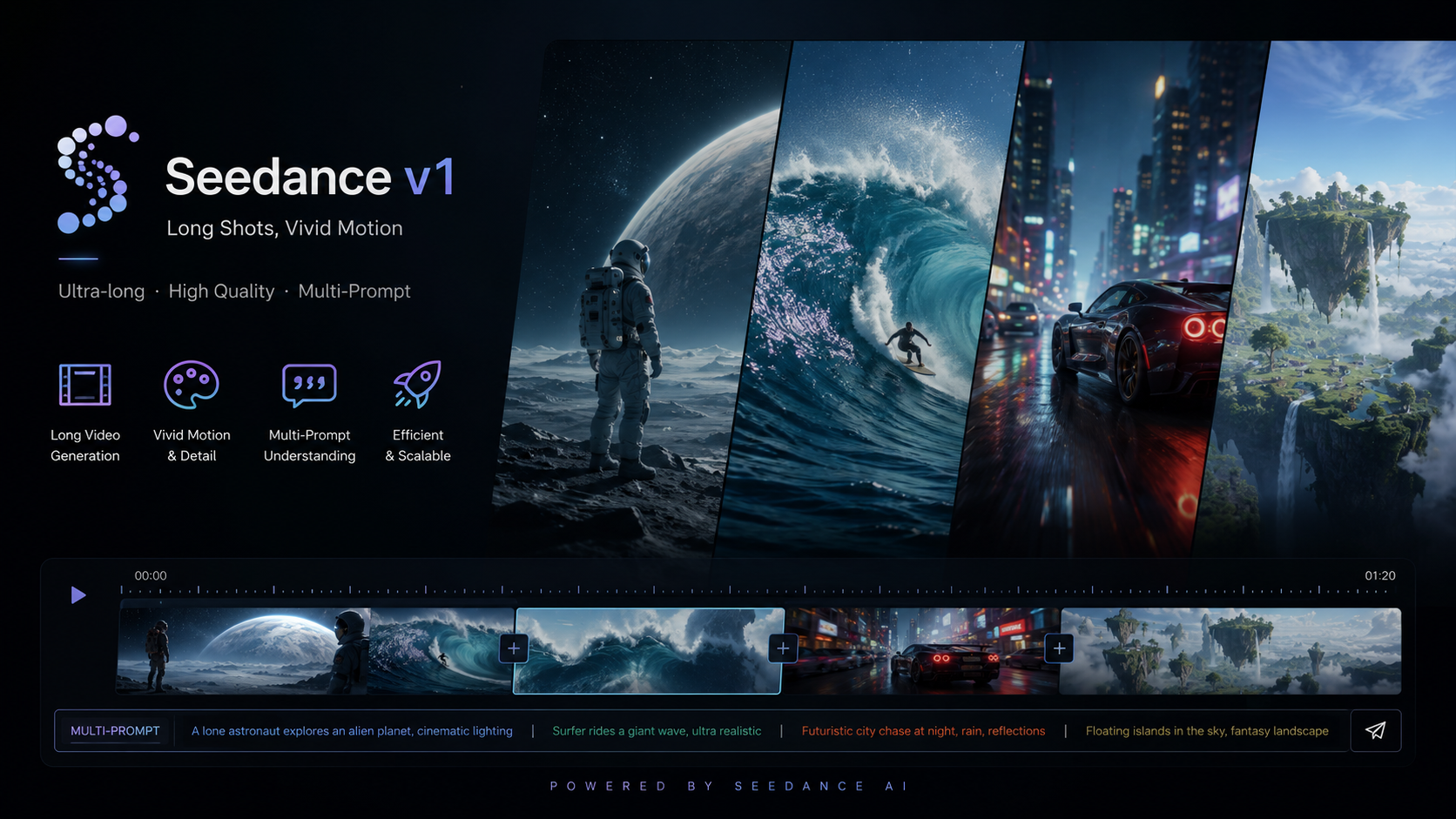Add clip before the floating islands thumbnail
This screenshot has width=1456, height=819.
pyautogui.click(x=1059, y=648)
